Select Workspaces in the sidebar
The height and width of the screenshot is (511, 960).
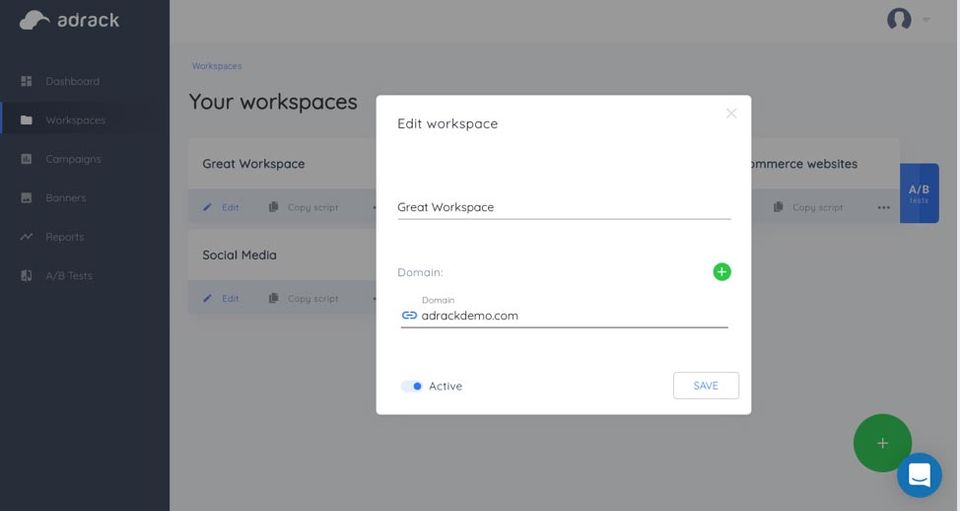click(75, 120)
